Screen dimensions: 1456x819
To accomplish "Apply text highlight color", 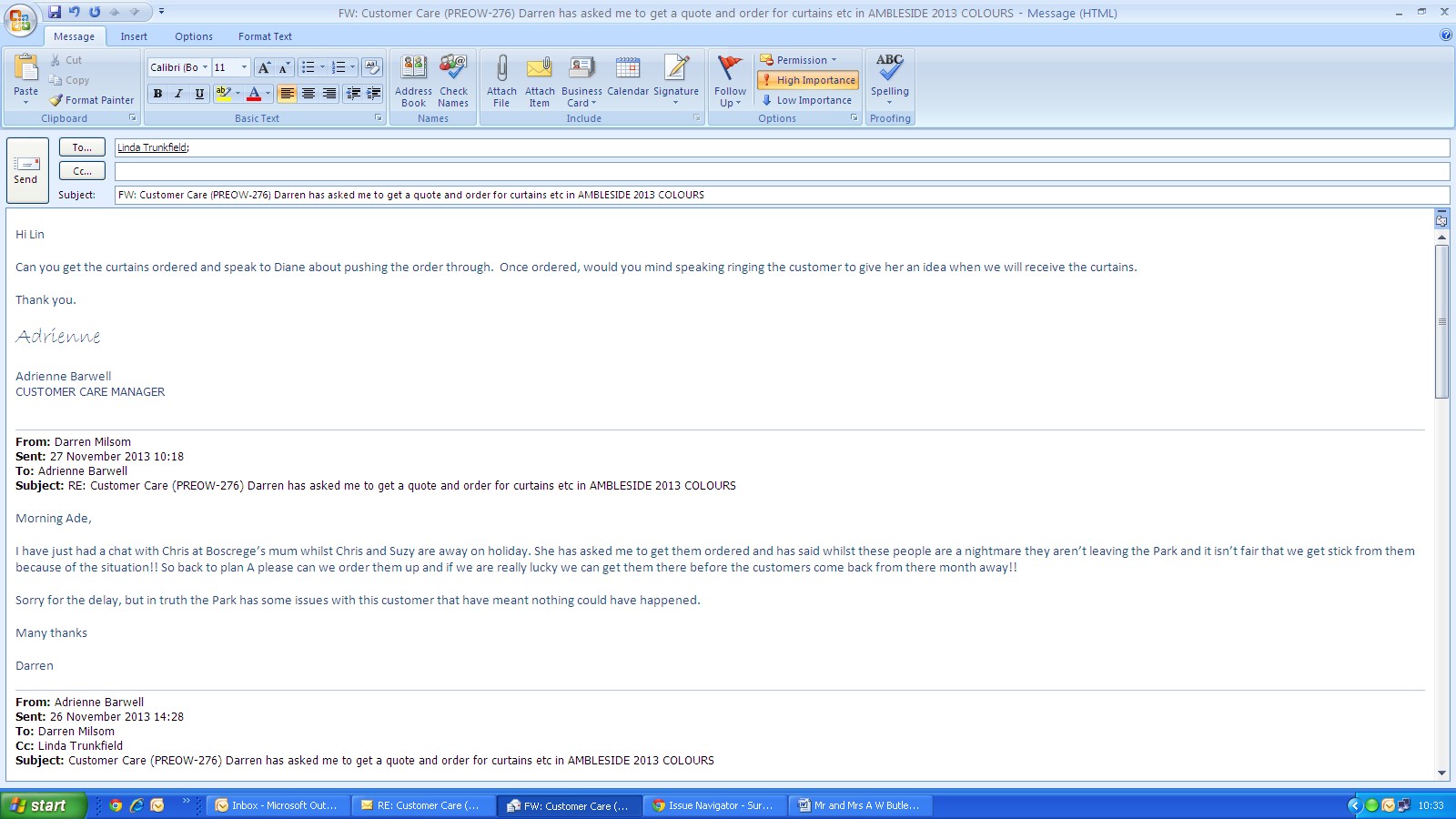I will click(224, 94).
